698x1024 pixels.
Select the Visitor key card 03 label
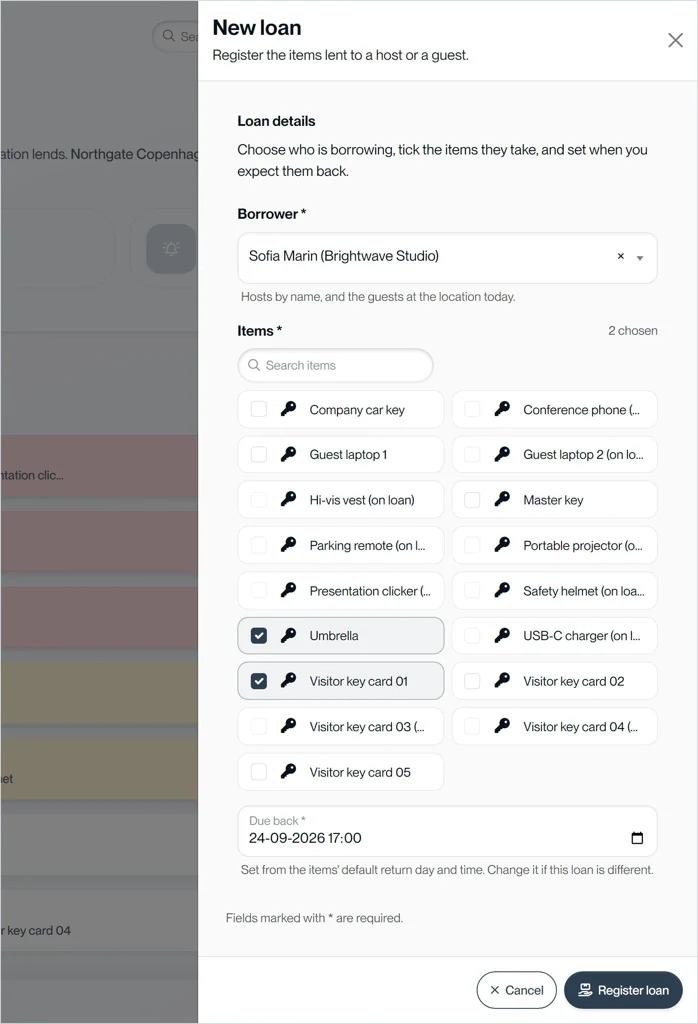[367, 727]
